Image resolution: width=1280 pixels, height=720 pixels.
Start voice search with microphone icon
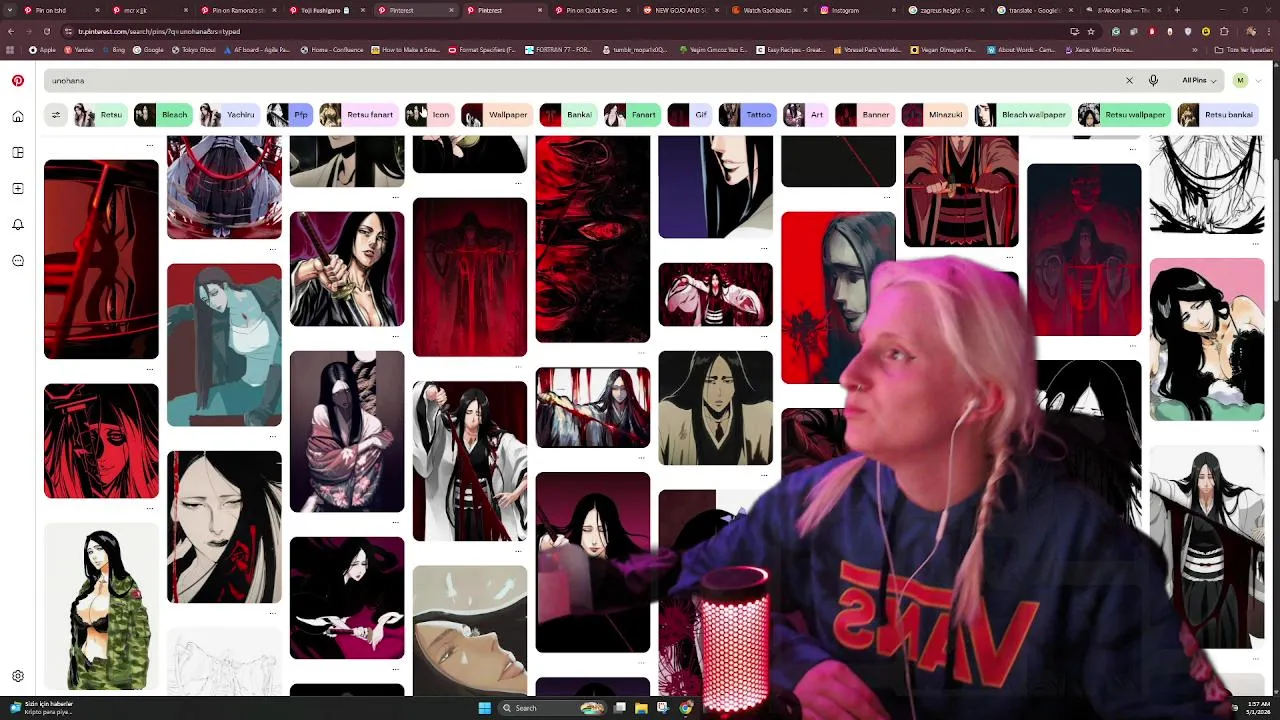click(x=1153, y=81)
